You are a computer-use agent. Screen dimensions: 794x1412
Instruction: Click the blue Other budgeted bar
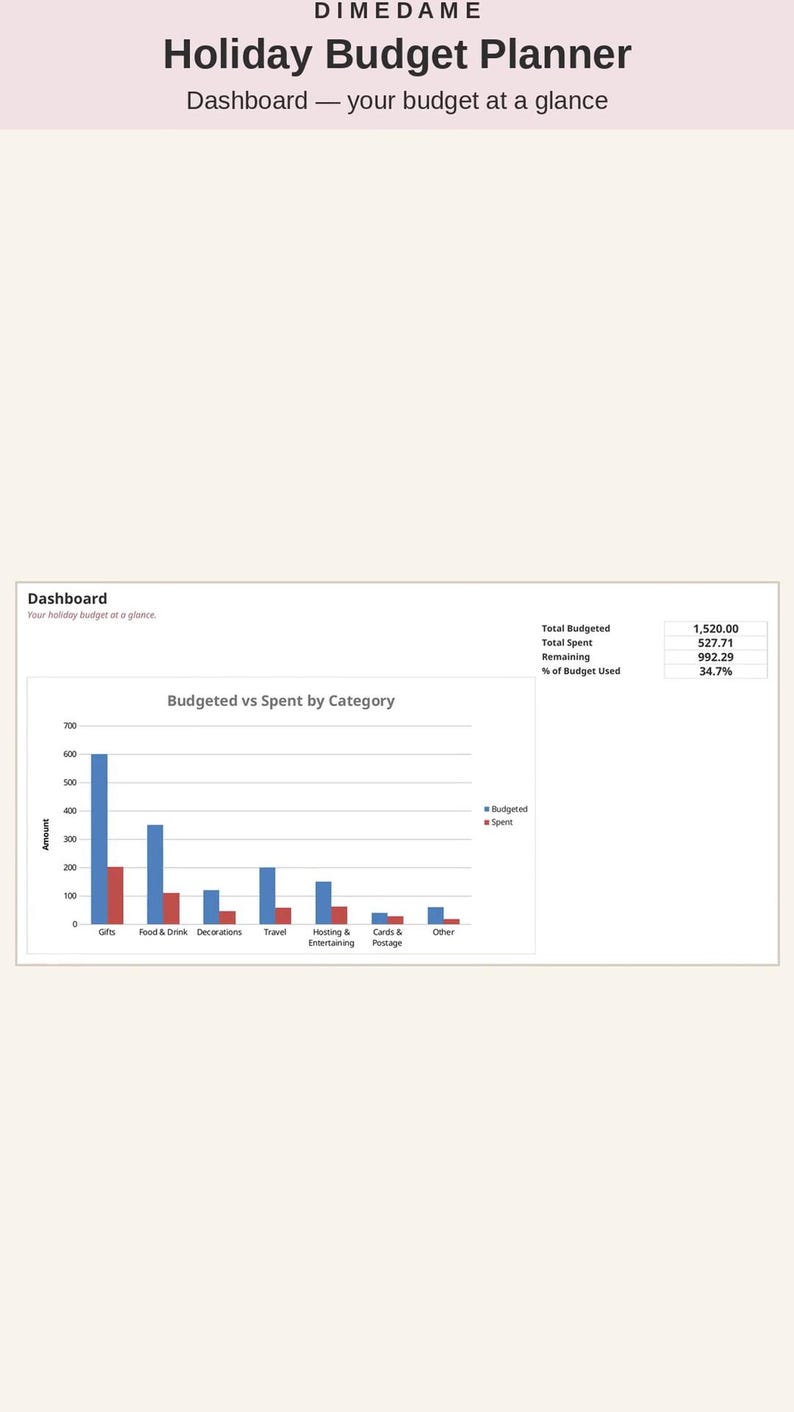point(435,916)
